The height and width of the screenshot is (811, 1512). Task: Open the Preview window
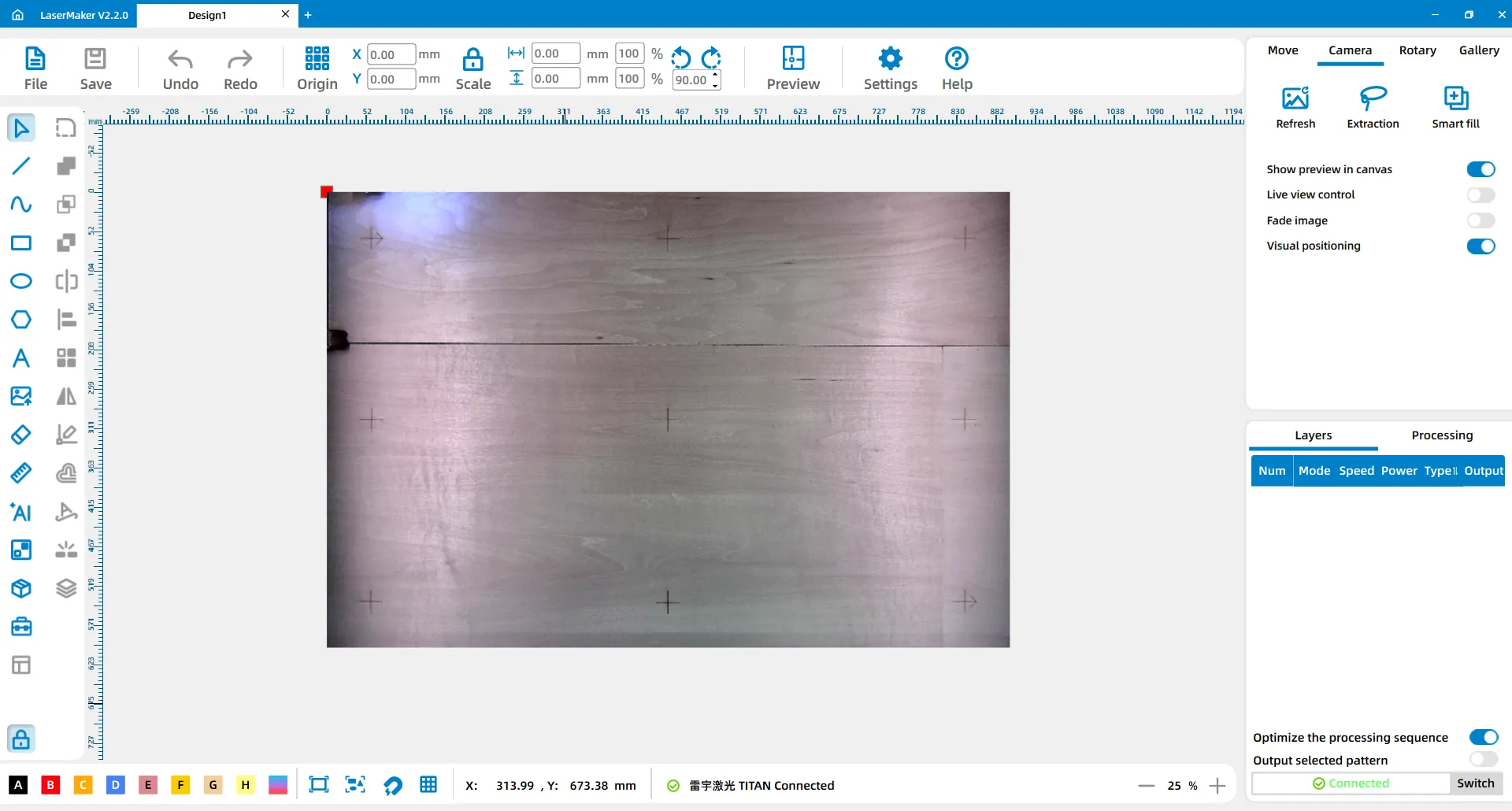(793, 68)
